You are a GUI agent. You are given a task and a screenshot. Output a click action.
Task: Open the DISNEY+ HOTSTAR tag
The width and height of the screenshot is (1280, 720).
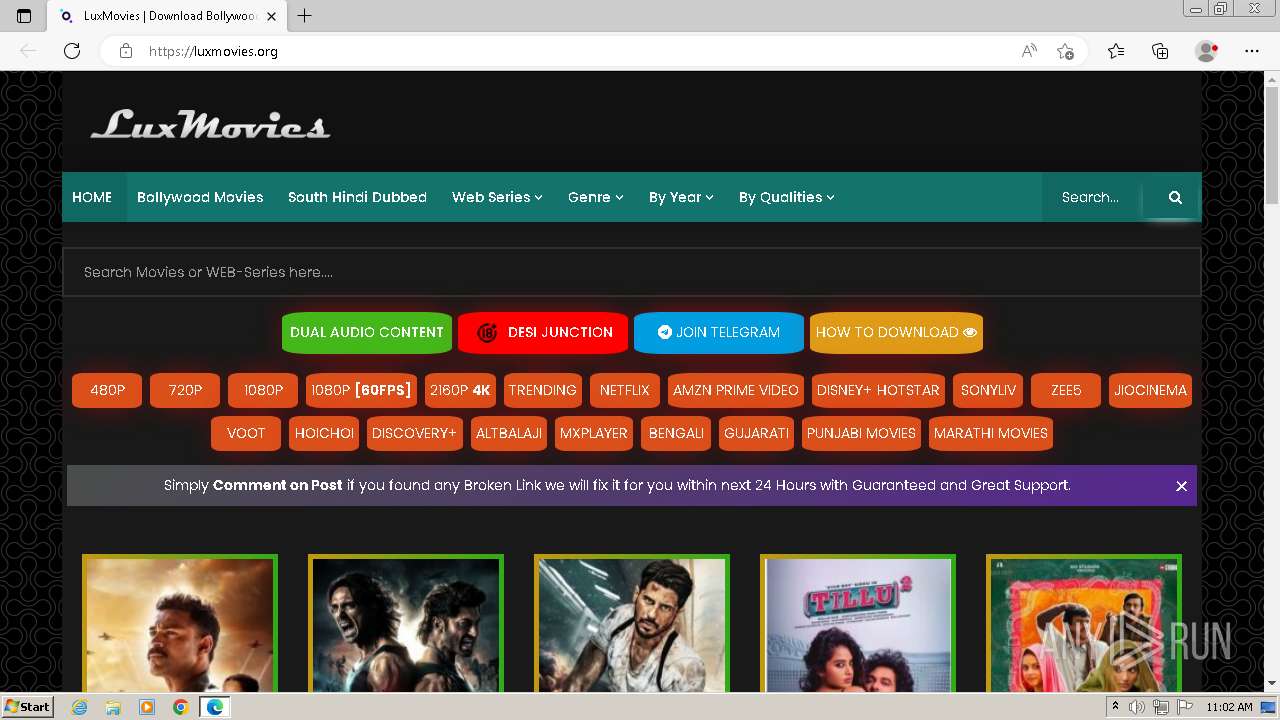click(878, 390)
